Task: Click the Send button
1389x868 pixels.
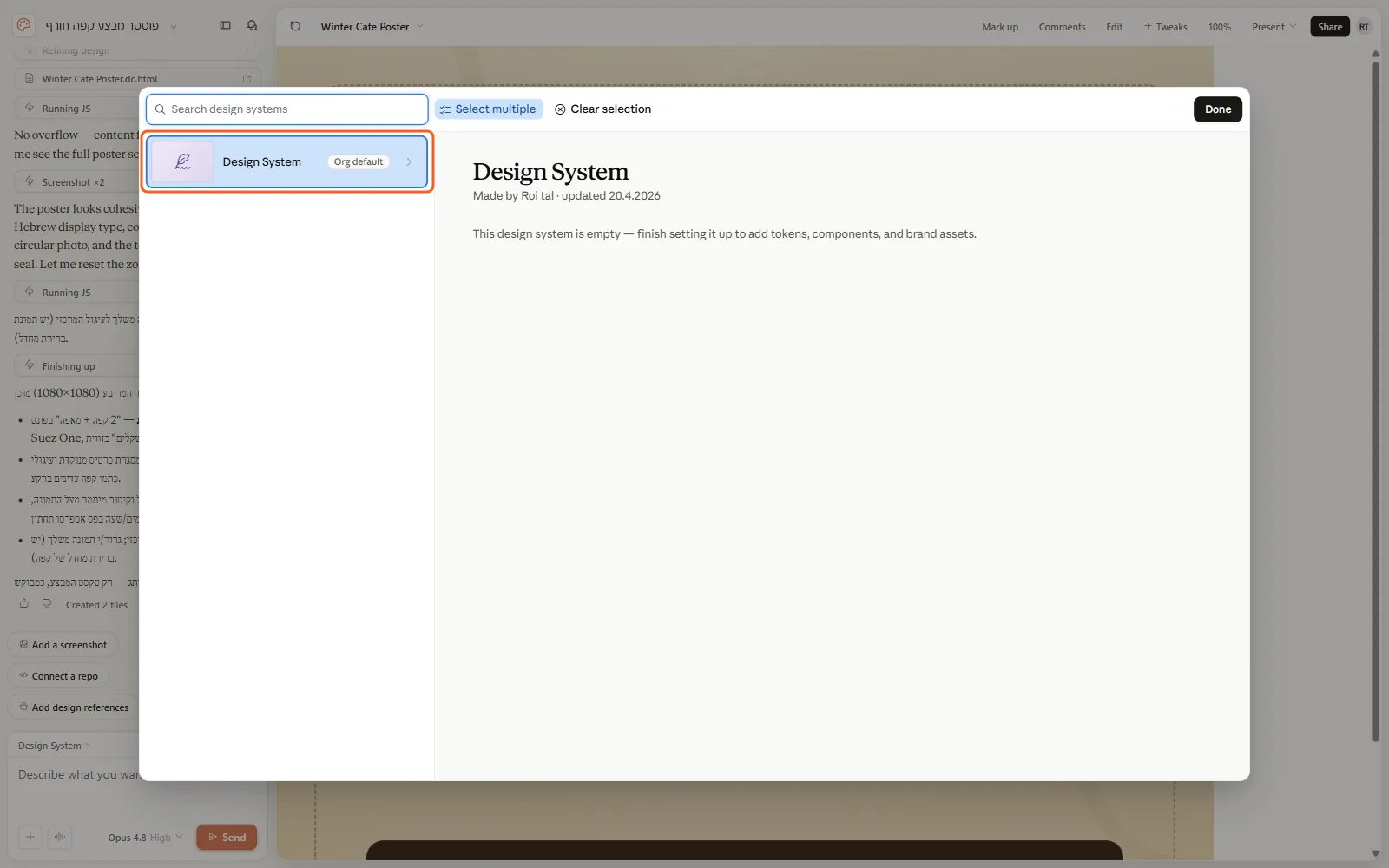Action: click(x=227, y=838)
